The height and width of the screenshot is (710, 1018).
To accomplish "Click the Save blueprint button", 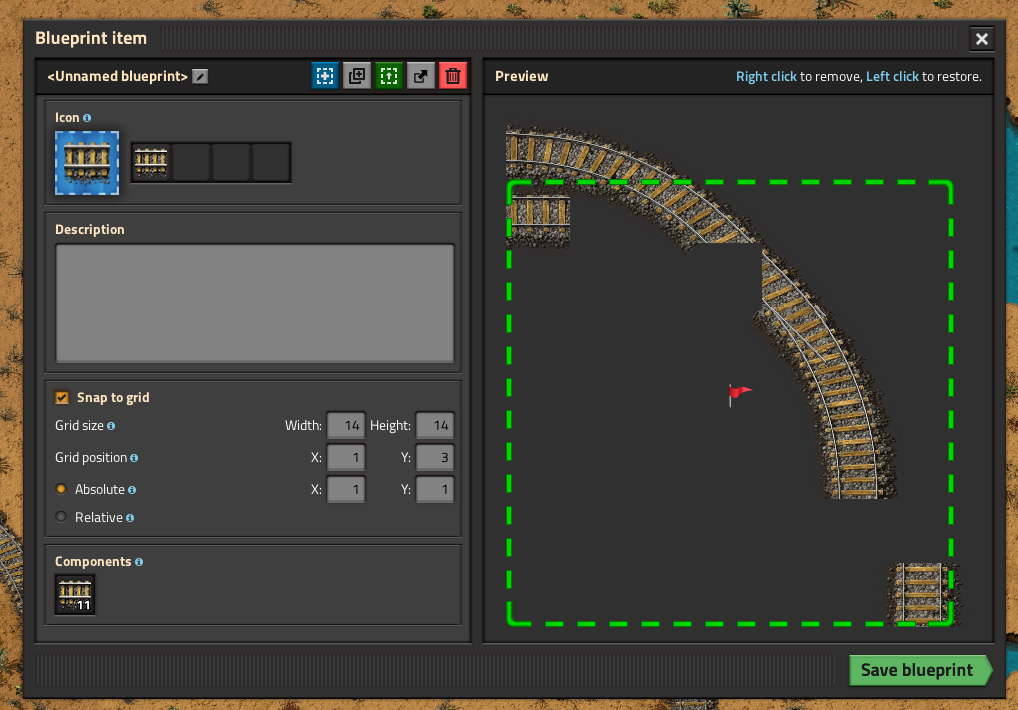I will 920,670.
